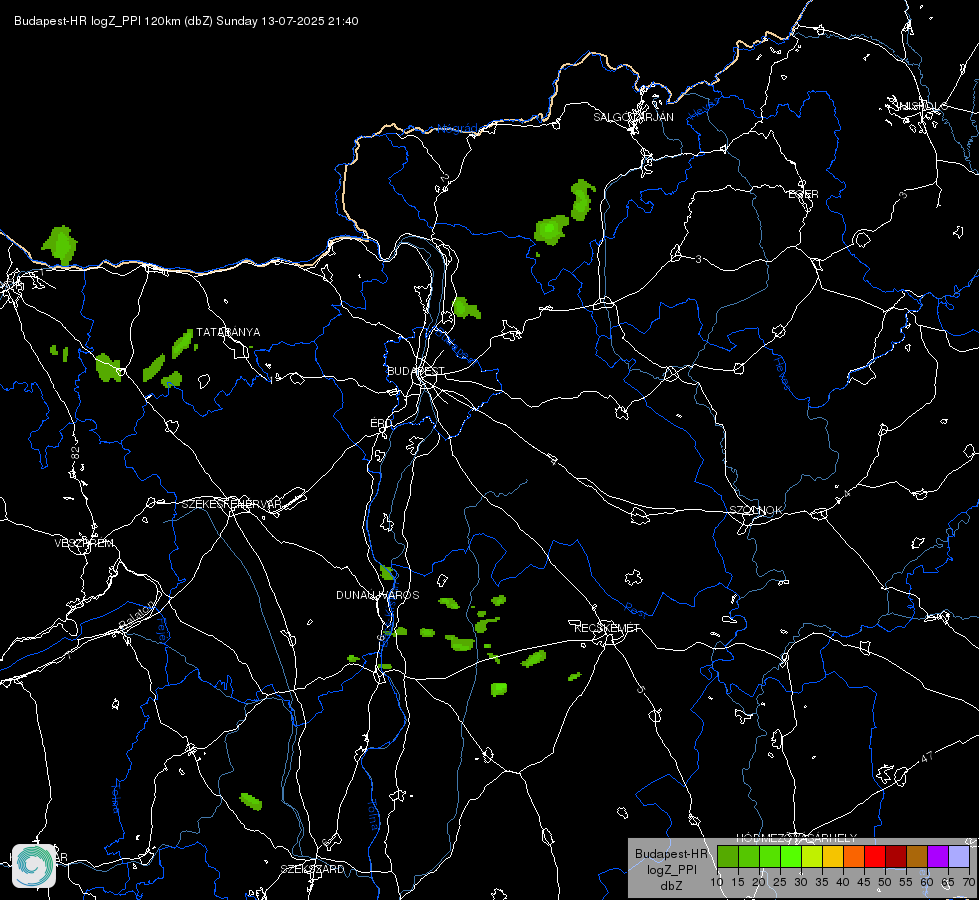The height and width of the screenshot is (900, 979).
Task: Click the road number 47 label
Action: [927, 757]
